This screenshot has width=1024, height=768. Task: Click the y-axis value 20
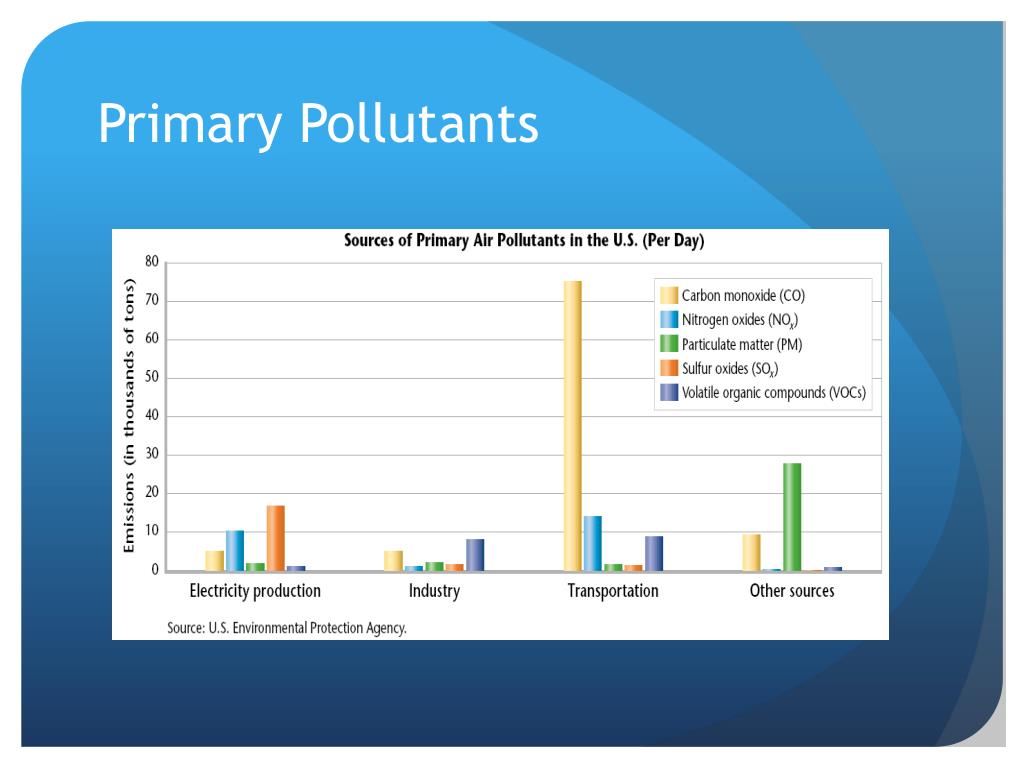152,492
